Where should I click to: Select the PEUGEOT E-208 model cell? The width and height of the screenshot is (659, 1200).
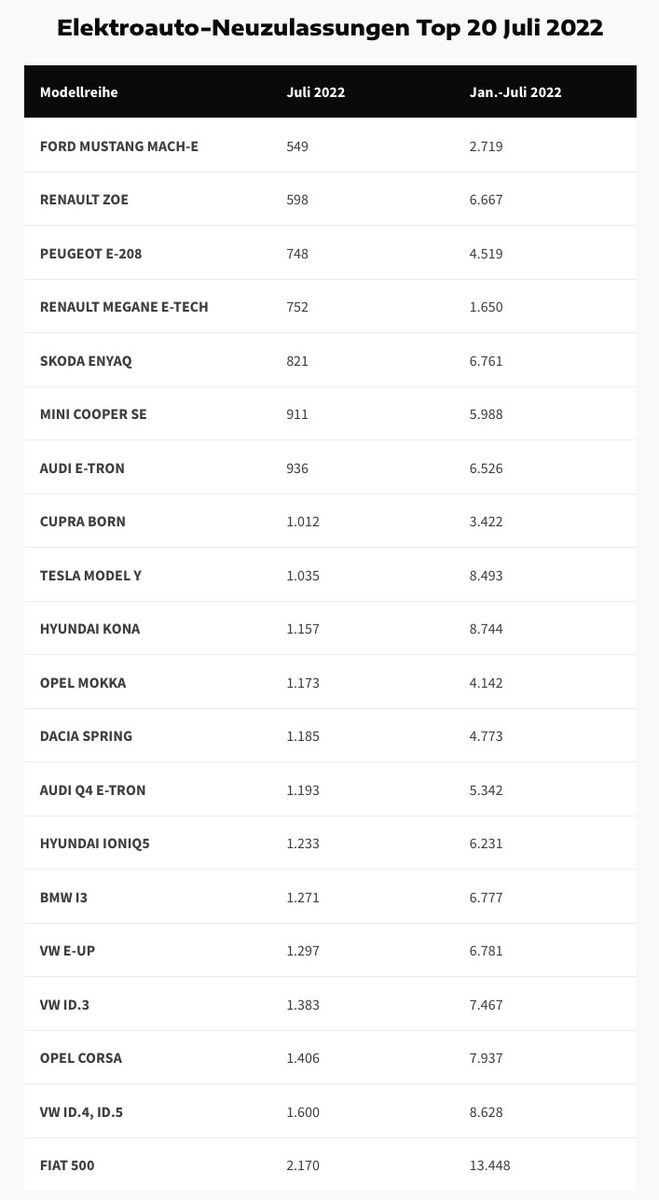[x=91, y=254]
